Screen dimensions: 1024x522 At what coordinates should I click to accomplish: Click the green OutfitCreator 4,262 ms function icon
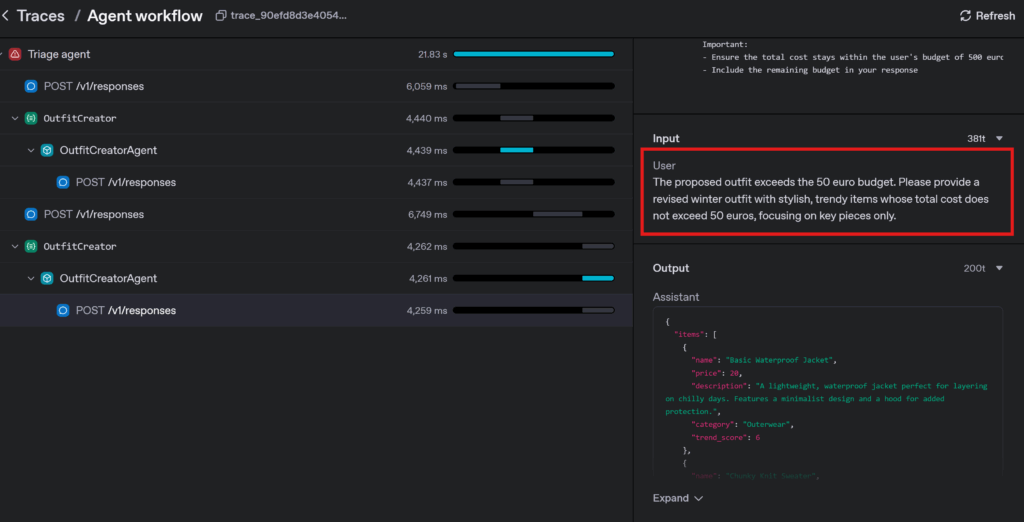31,246
